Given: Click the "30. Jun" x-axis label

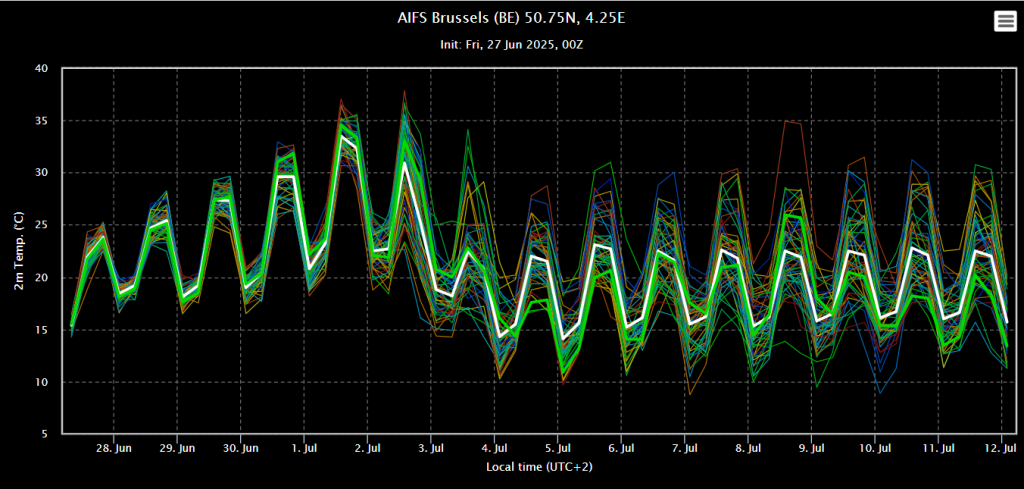Looking at the screenshot, I should (241, 449).
